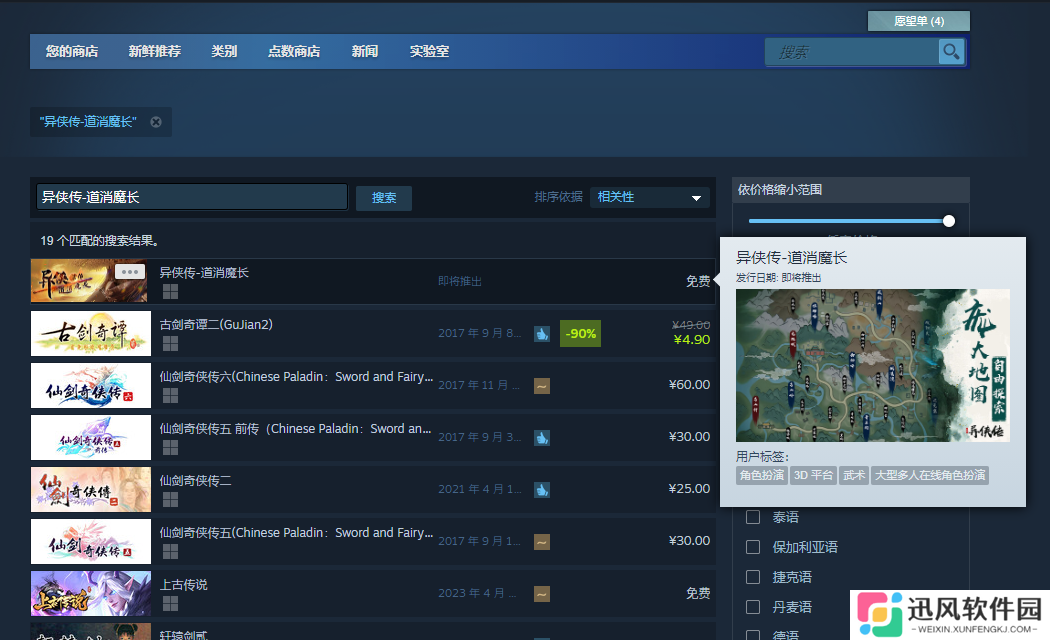Toggle the 泰语 language checkbox
Image resolution: width=1050 pixels, height=640 pixels.
[x=753, y=517]
